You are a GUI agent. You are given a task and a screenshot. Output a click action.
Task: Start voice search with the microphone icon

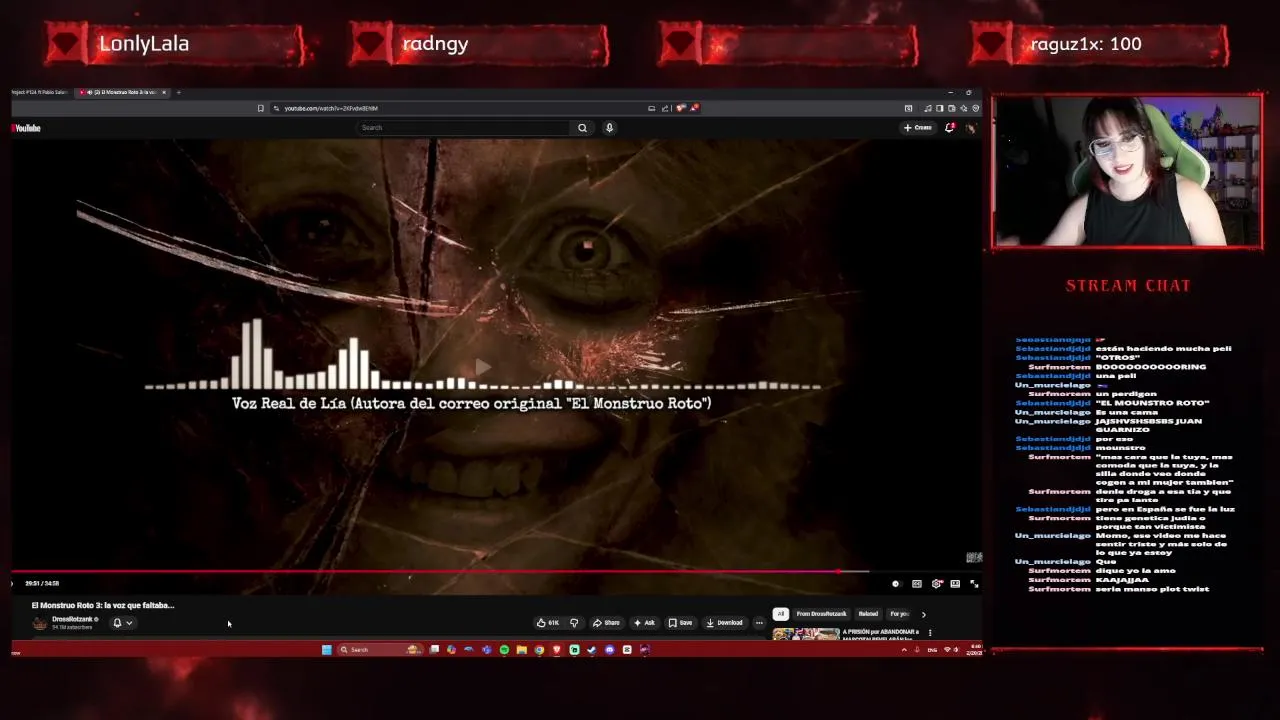609,128
